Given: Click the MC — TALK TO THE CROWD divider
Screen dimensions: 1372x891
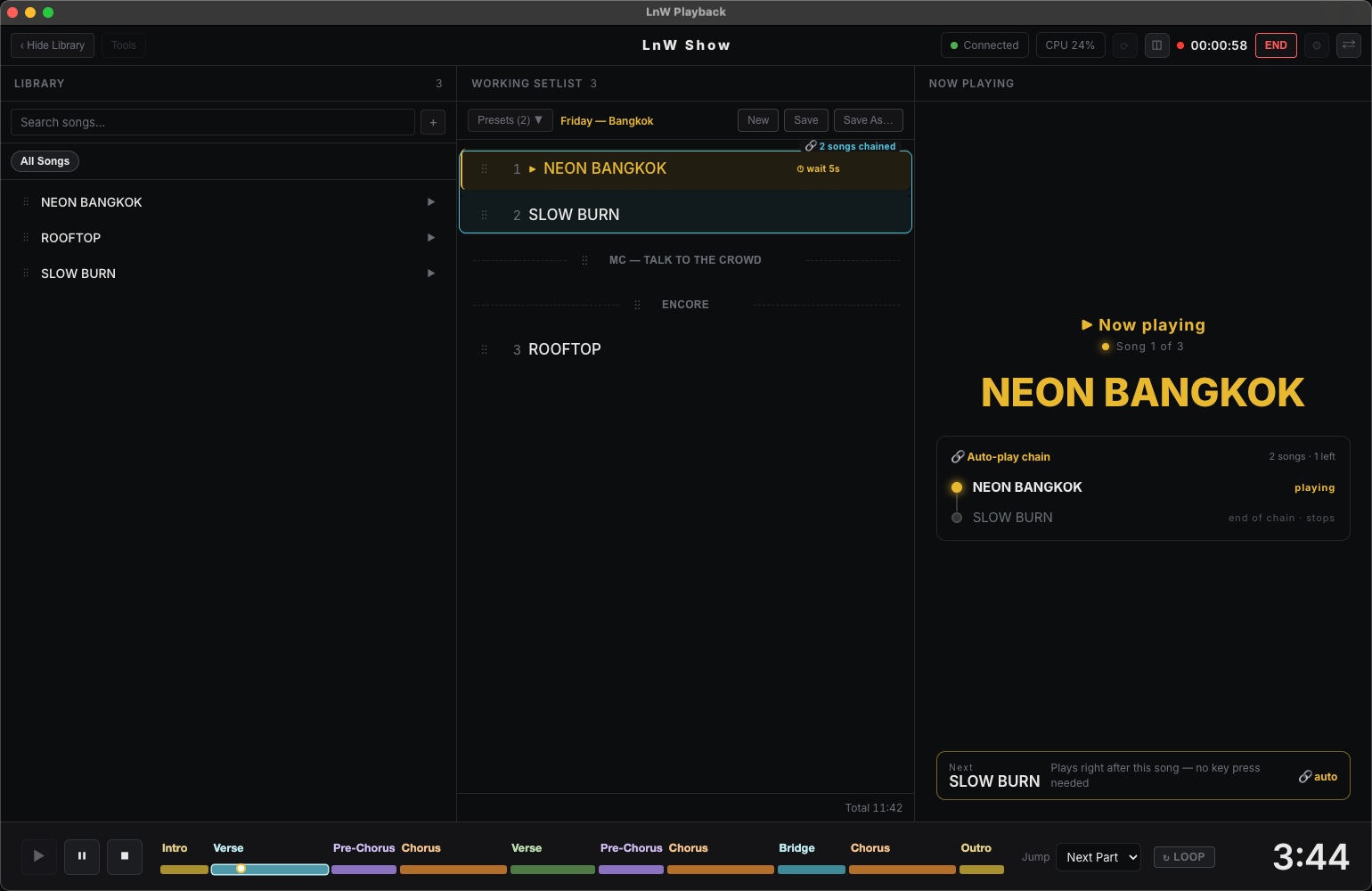Looking at the screenshot, I should (685, 260).
